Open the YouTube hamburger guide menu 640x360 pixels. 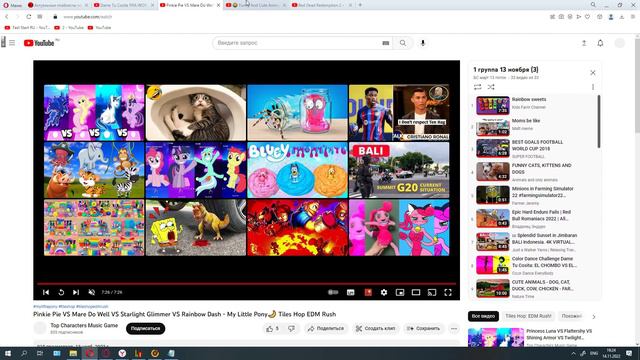[12, 43]
